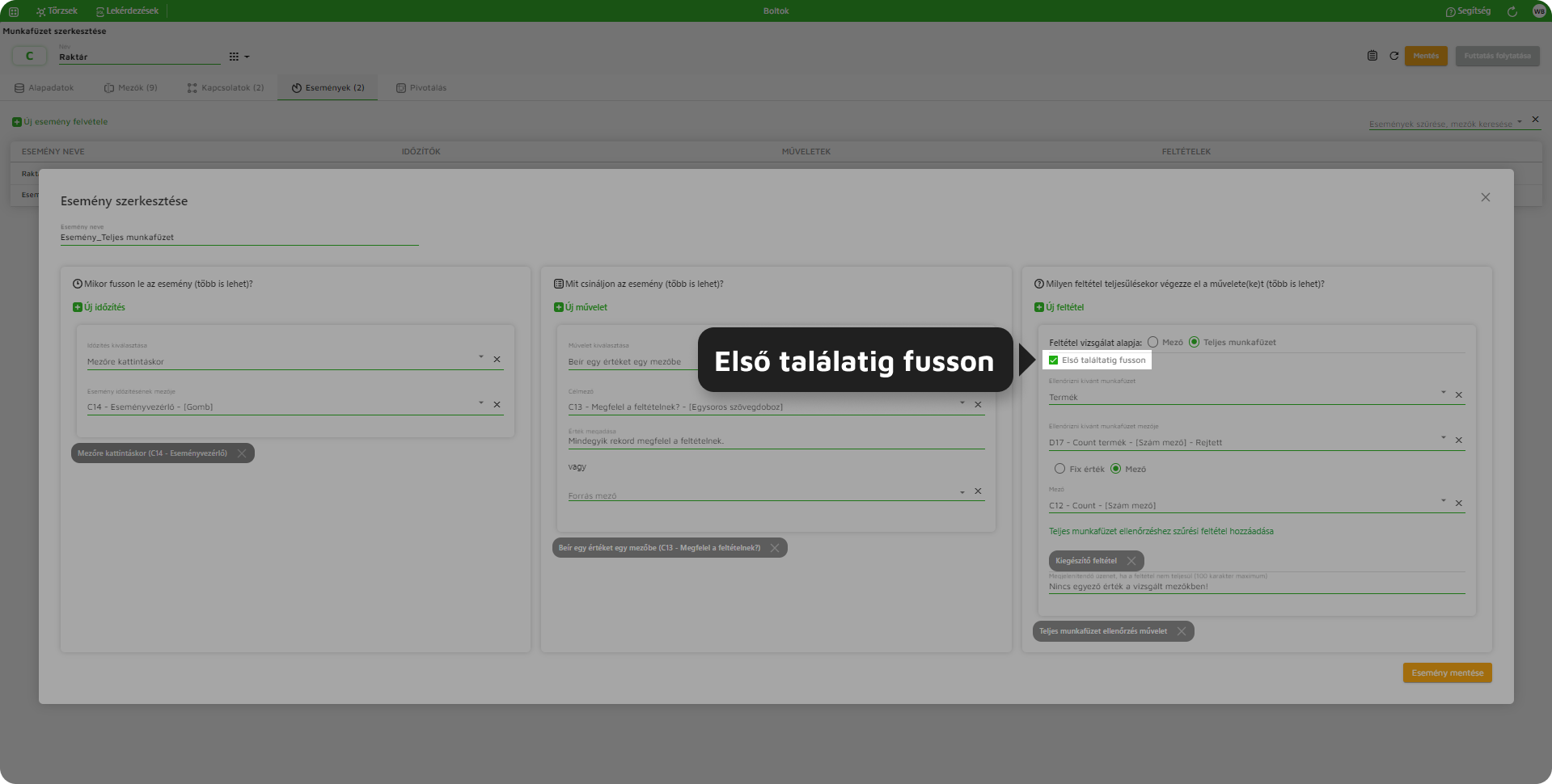
Task: Expand D17 Count termék dropdown
Action: coord(1443,438)
